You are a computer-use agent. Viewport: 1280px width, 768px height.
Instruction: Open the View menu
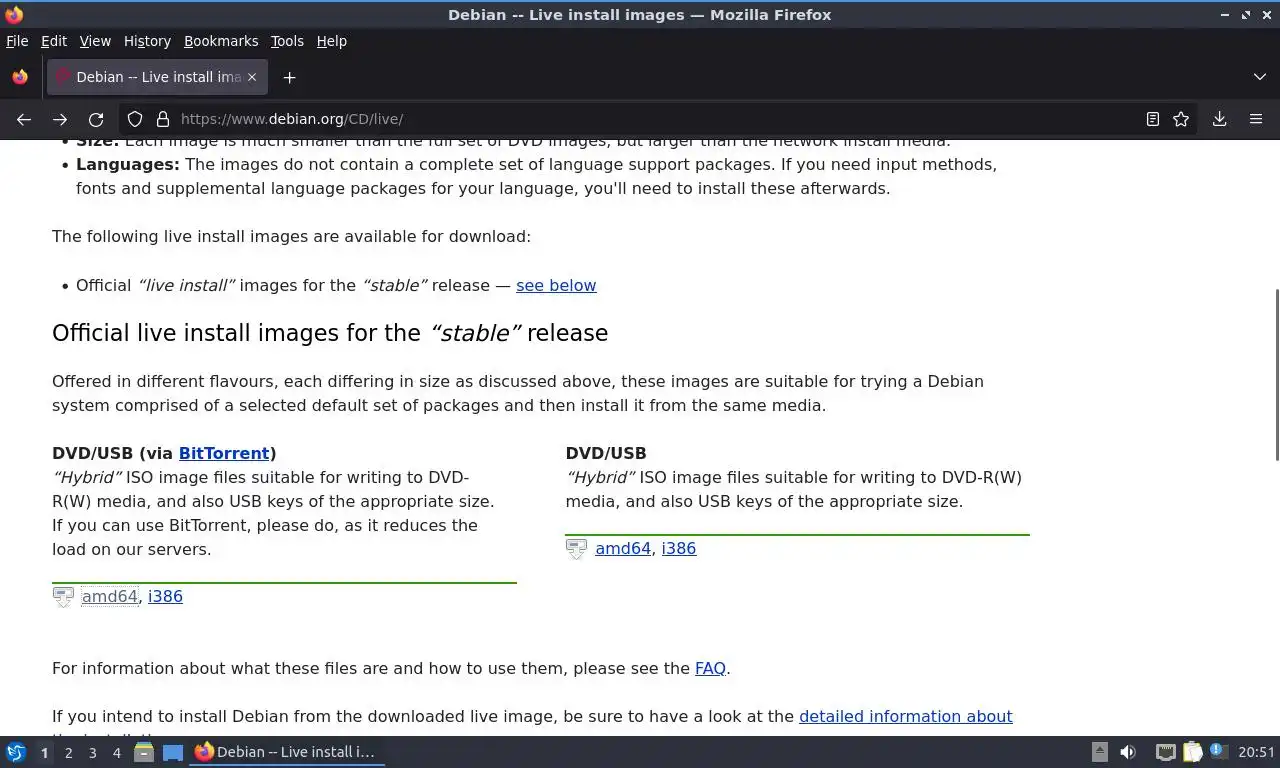(x=95, y=41)
